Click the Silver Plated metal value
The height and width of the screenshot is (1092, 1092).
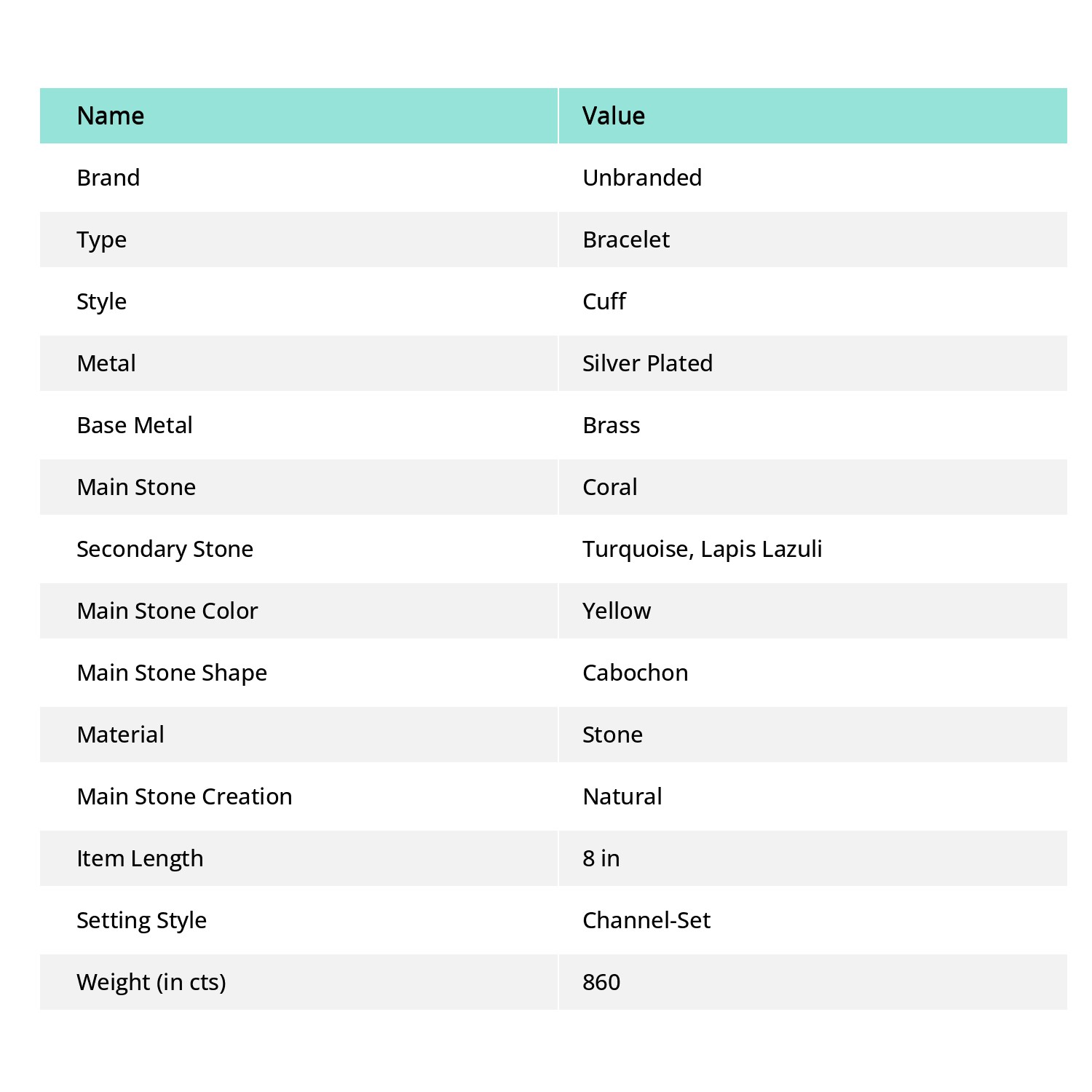(x=647, y=363)
